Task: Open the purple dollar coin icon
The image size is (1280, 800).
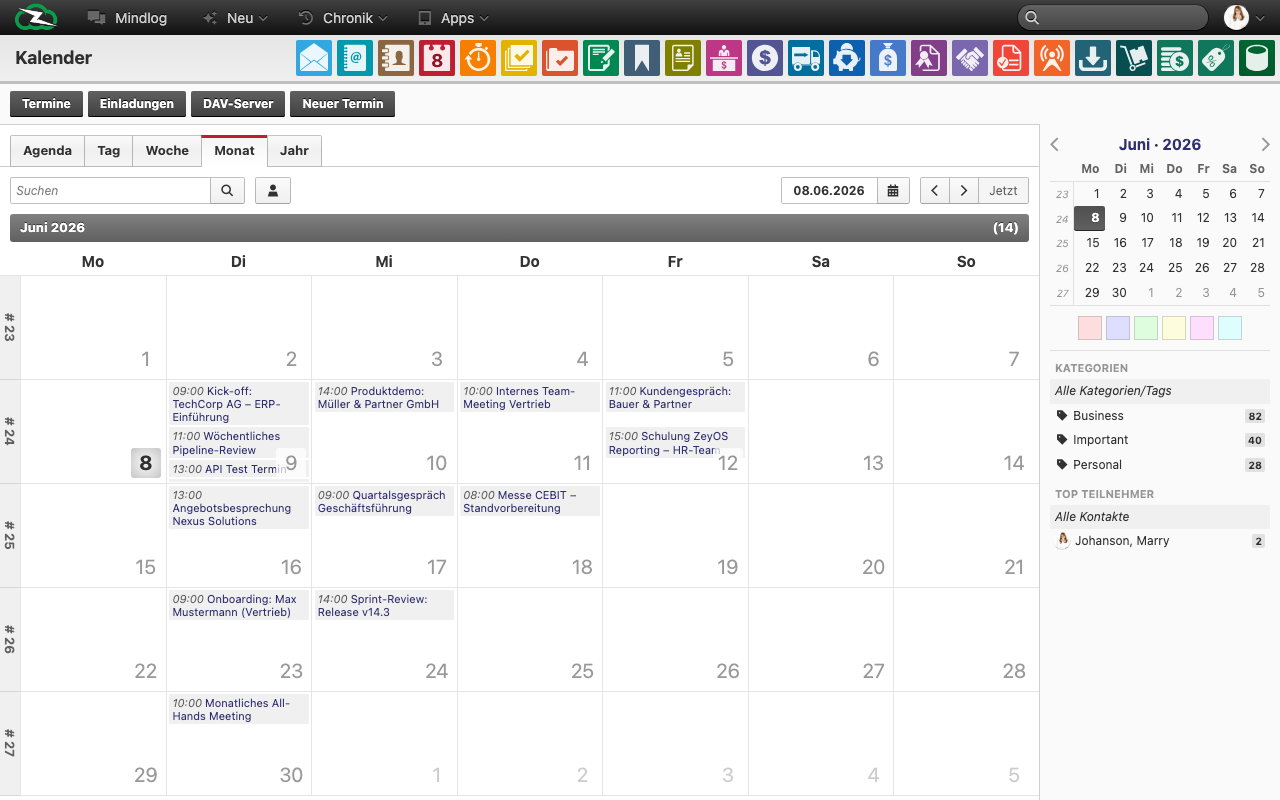Action: pyautogui.click(x=765, y=58)
